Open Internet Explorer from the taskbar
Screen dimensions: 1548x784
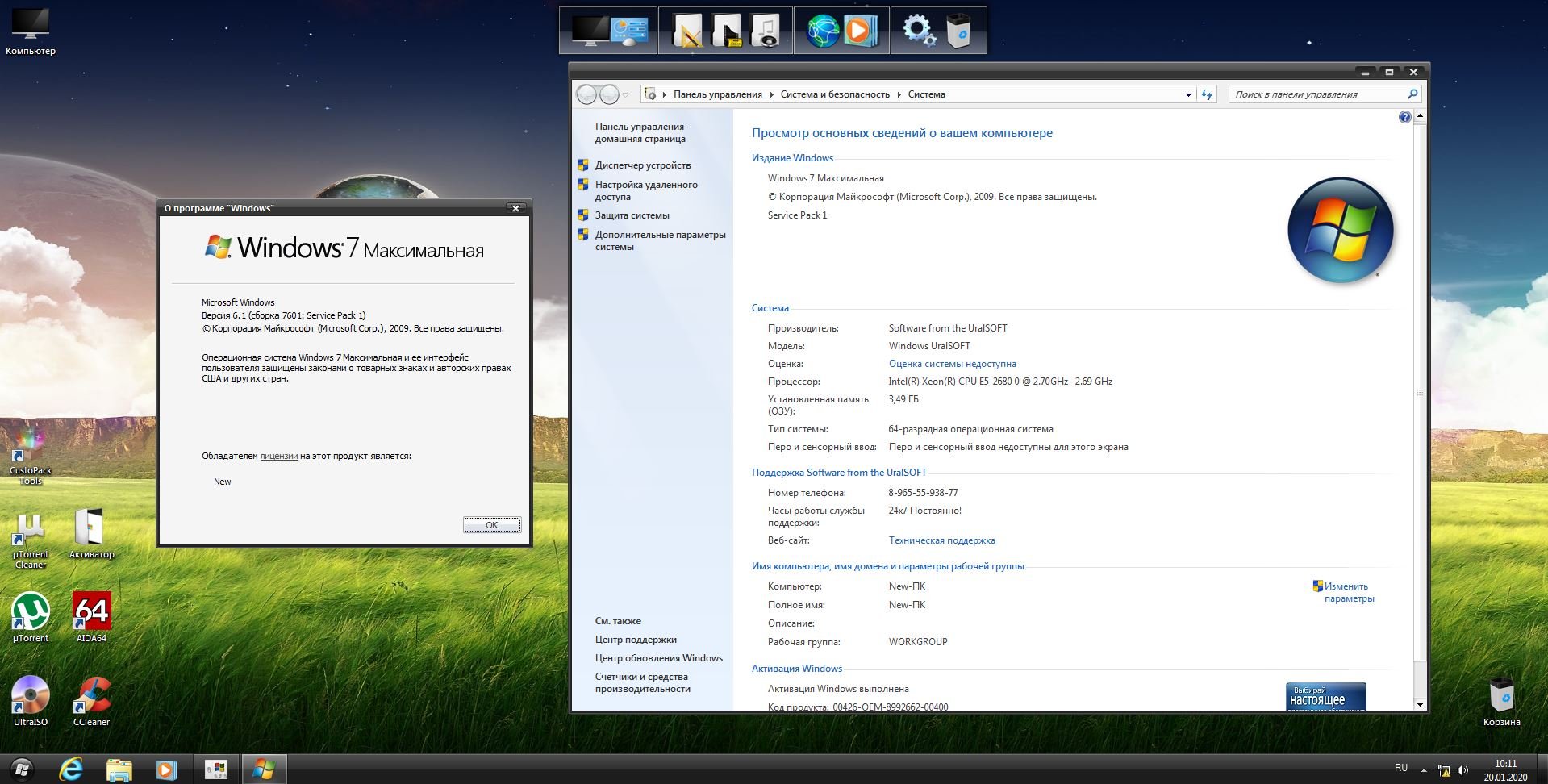tap(71, 769)
